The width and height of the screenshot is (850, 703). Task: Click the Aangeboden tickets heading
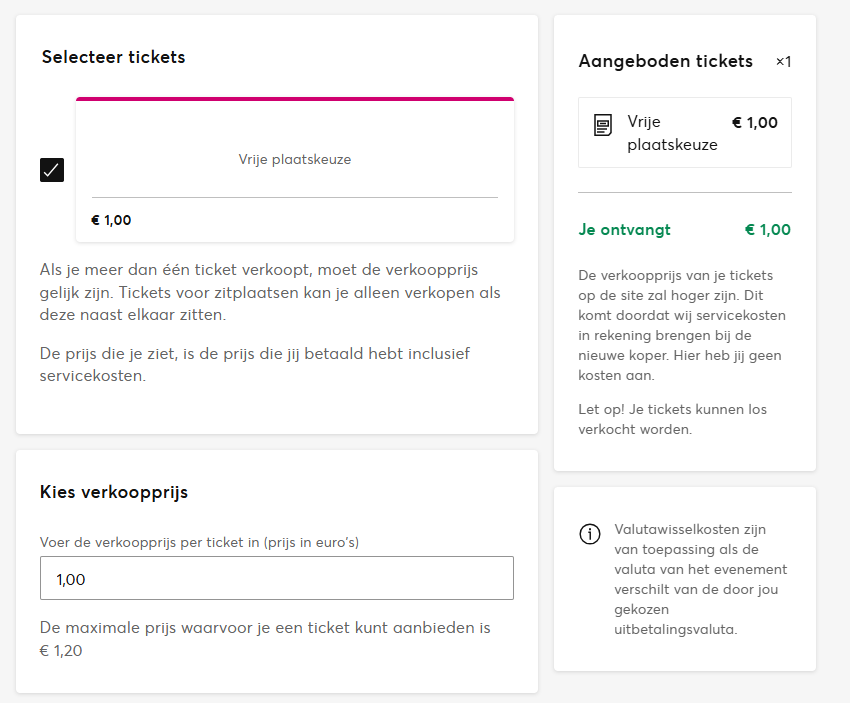coord(665,61)
